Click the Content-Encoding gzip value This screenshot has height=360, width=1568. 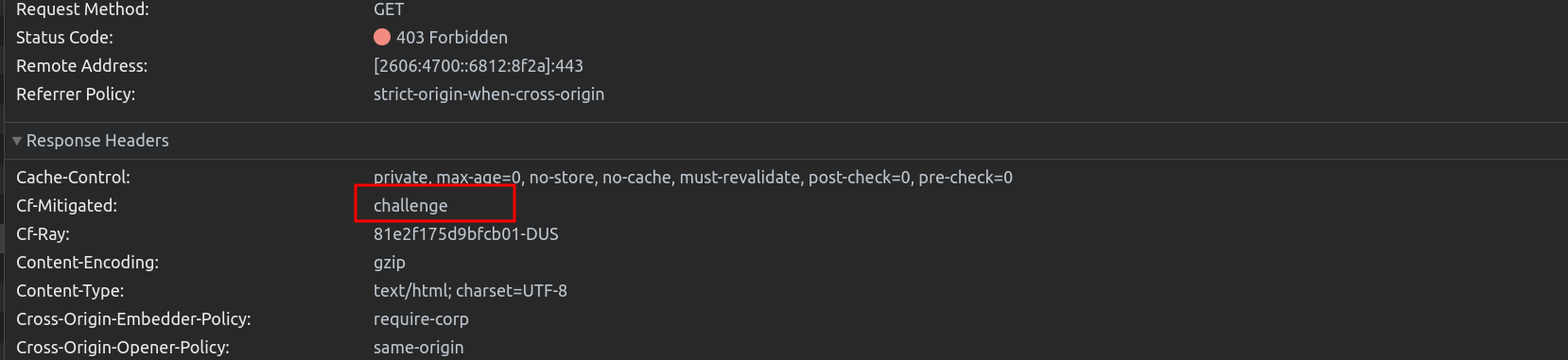click(390, 263)
